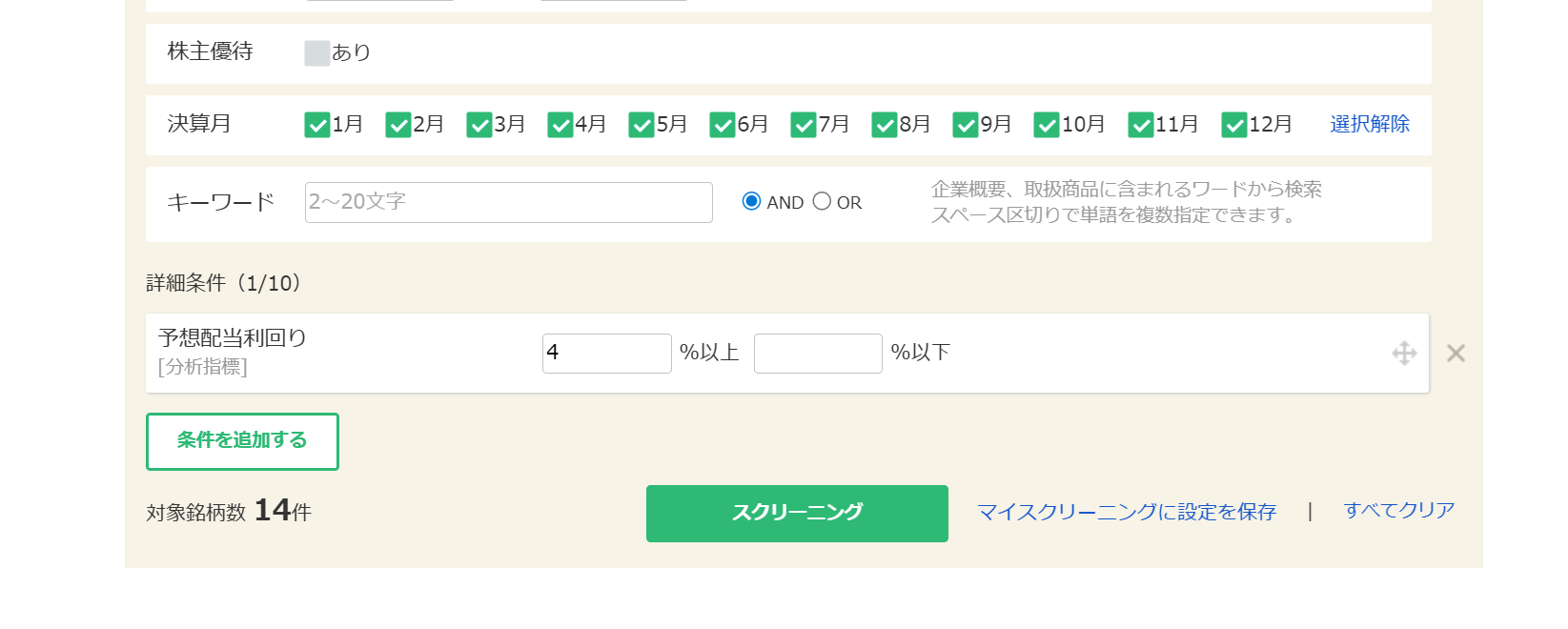Screen dimensions: 1568x629
Task: Uncheck the 6月 settlement month checkbox
Action: pos(723,125)
